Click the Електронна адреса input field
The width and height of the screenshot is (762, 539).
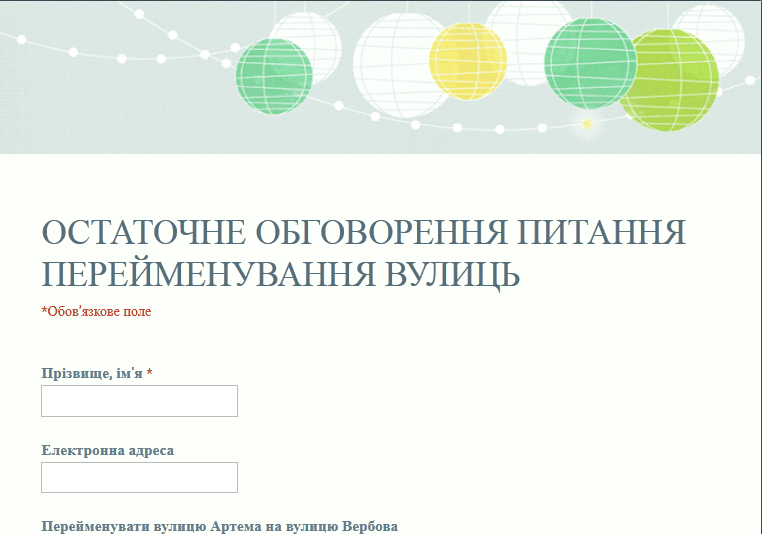click(139, 477)
